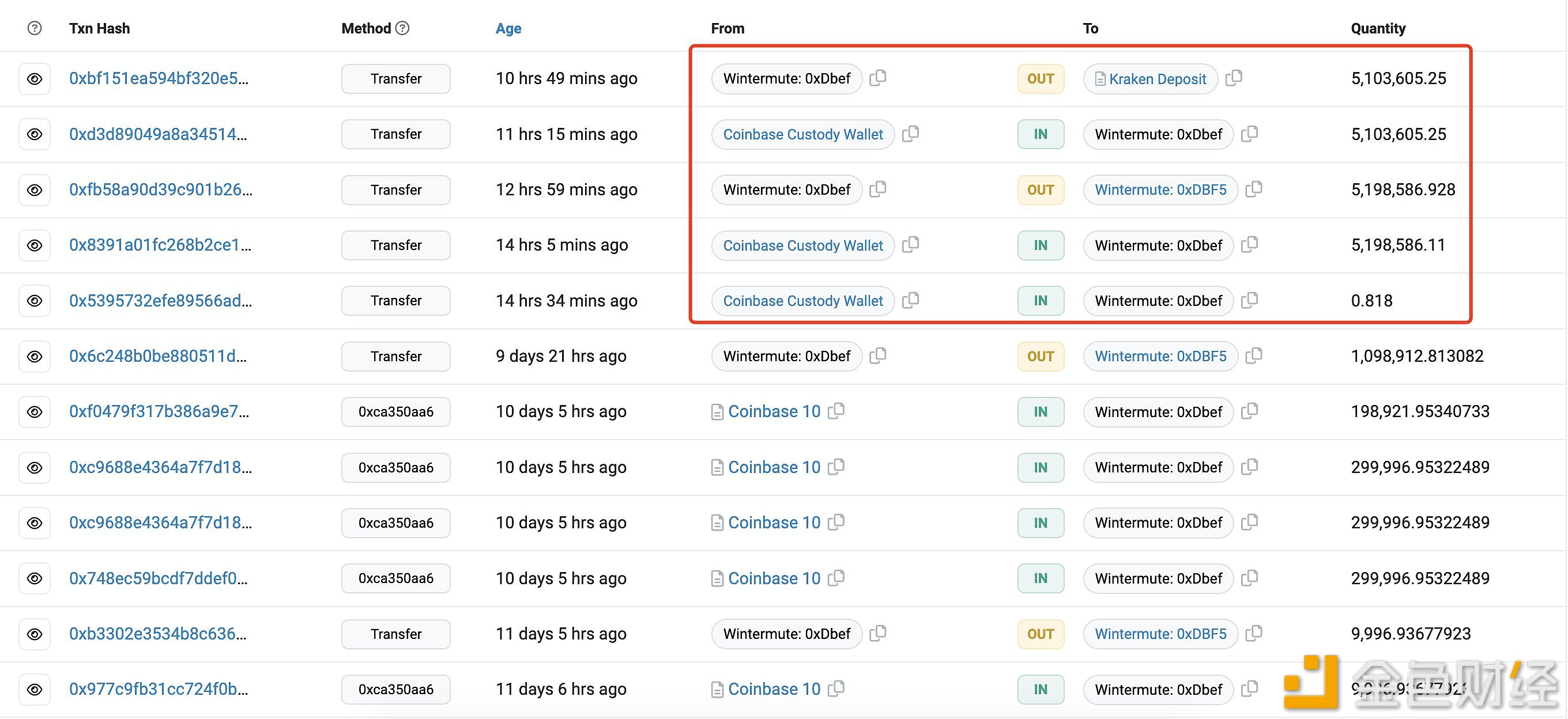Select Wintermute: 0xDbef From tag in 9 days 21 hrs row
The height and width of the screenshot is (719, 1568).
click(x=786, y=357)
